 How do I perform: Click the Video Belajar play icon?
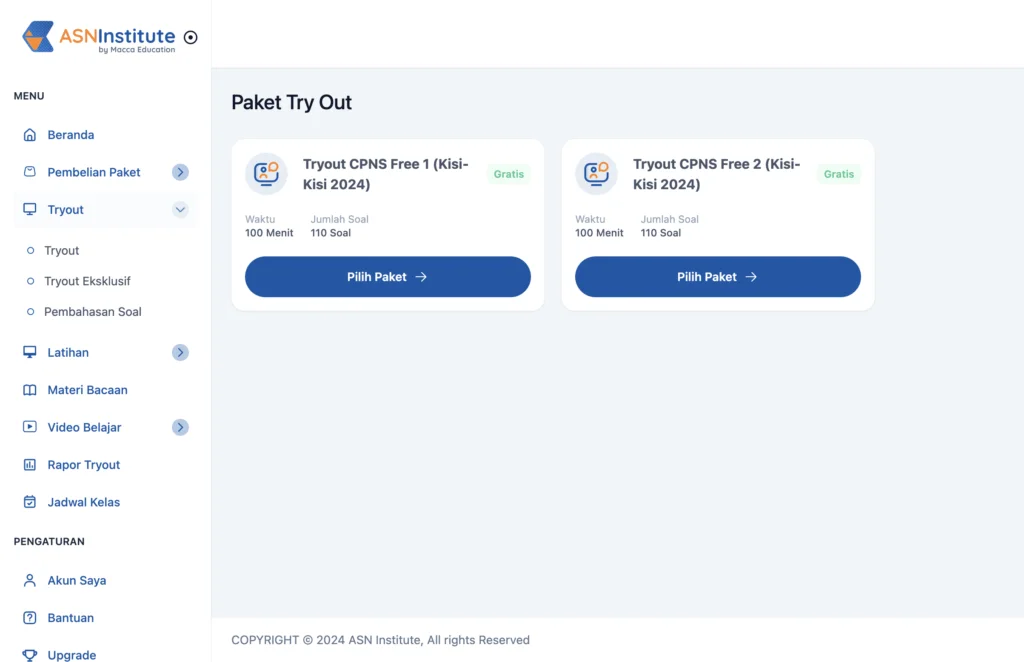(x=29, y=427)
